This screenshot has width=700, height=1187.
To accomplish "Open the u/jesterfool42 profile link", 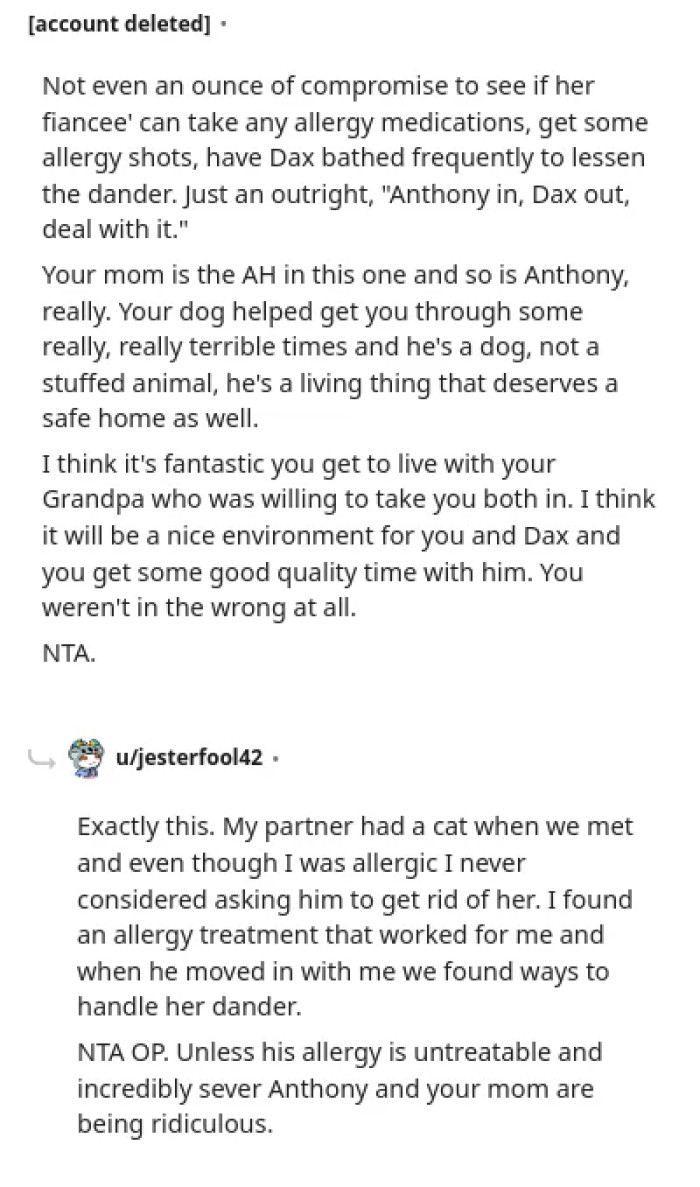I will [x=190, y=758].
